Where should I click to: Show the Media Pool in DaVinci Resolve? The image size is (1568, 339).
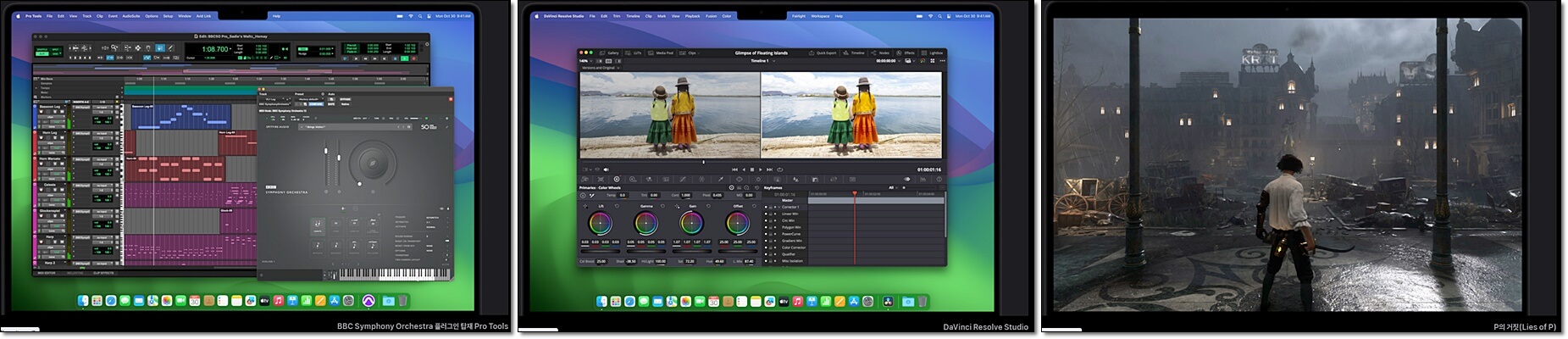(662, 53)
